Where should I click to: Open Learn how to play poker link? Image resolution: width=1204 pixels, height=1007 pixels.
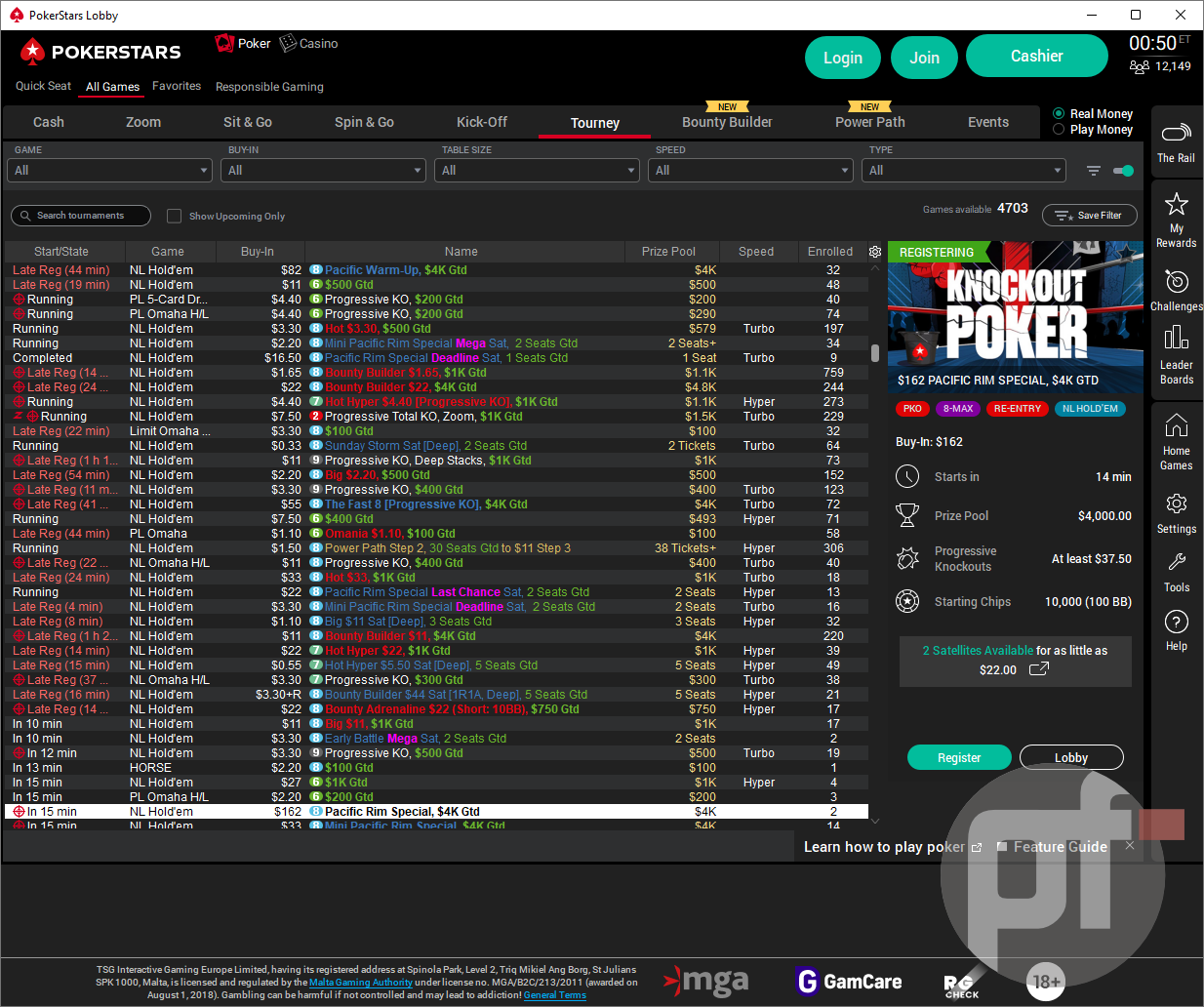tap(892, 847)
